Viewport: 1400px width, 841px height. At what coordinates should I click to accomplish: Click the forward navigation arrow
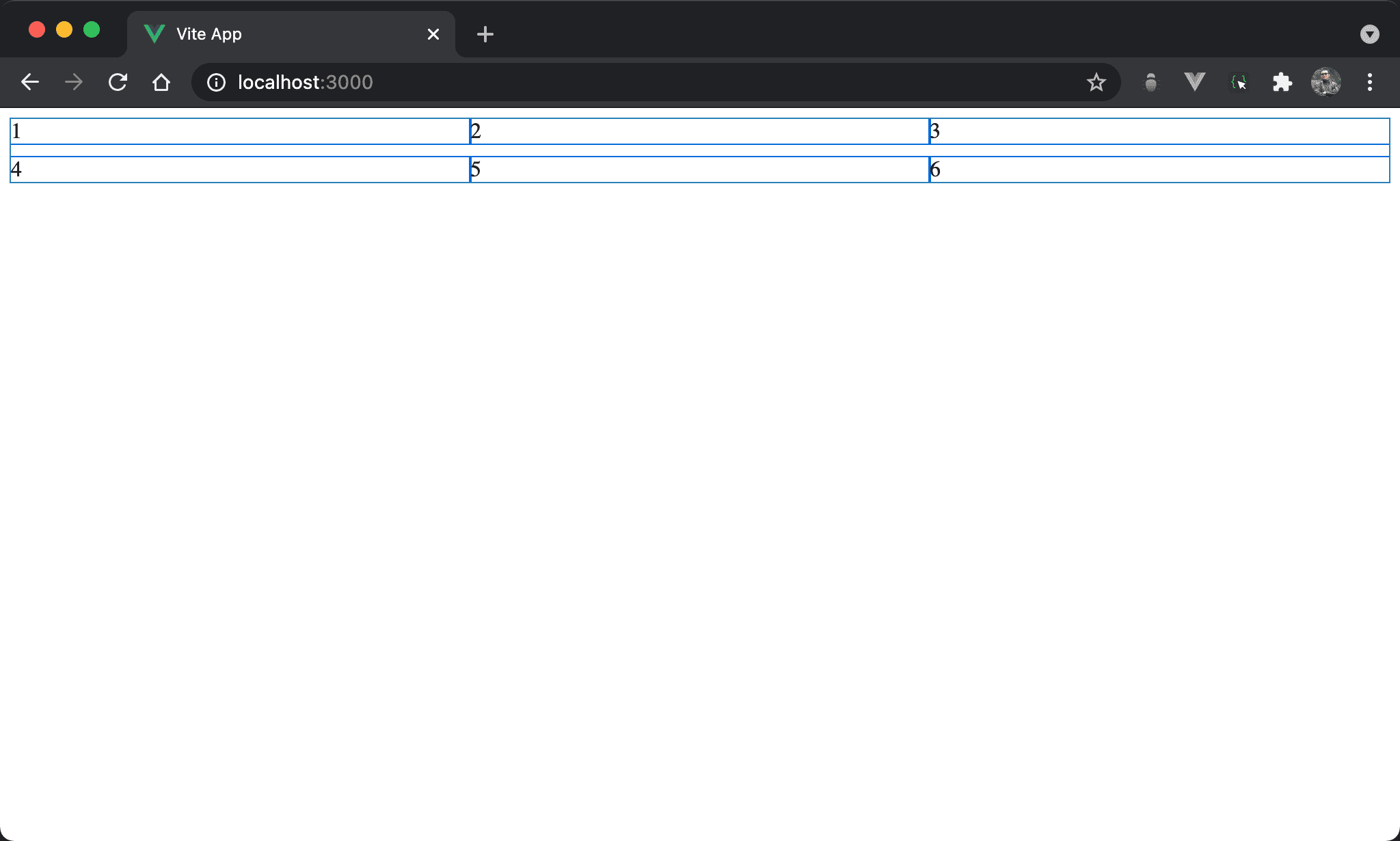point(74,83)
